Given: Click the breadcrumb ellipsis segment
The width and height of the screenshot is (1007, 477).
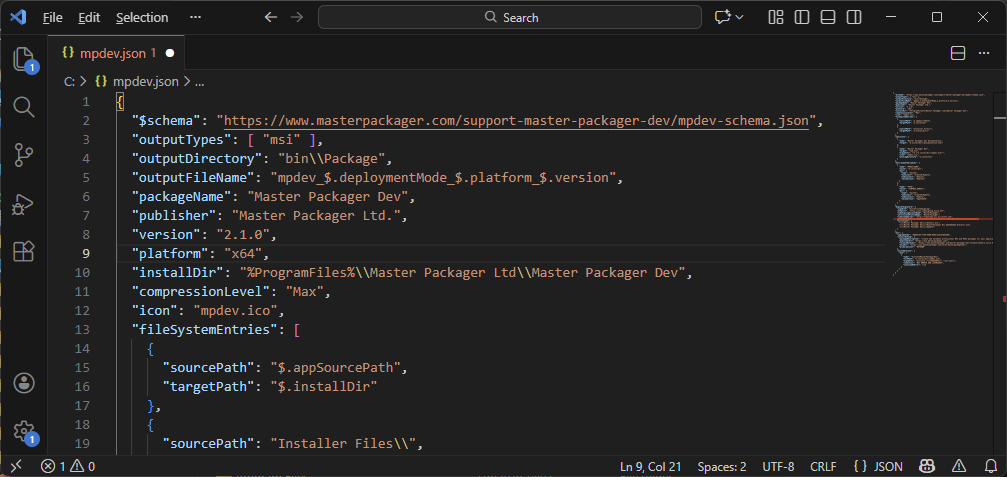Looking at the screenshot, I should point(199,82).
